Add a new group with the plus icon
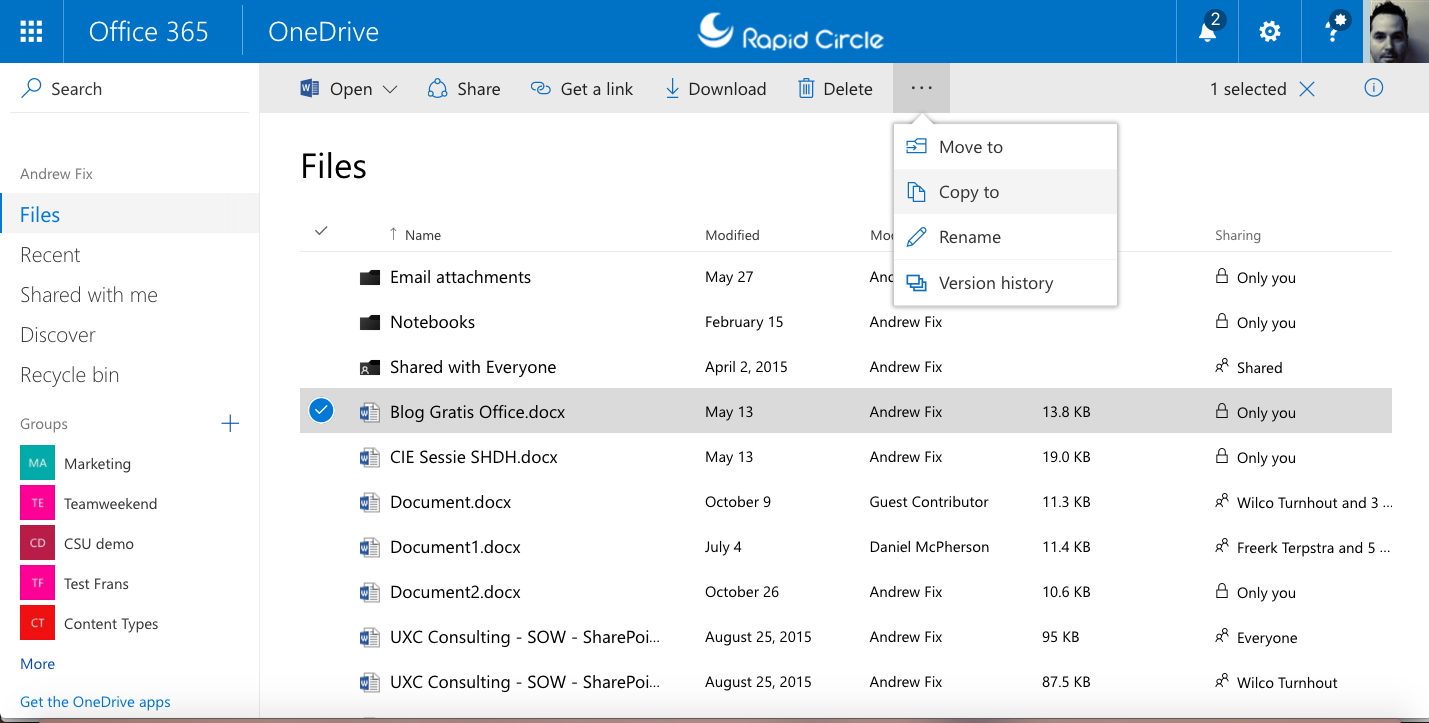The image size is (1429, 723). tap(230, 423)
